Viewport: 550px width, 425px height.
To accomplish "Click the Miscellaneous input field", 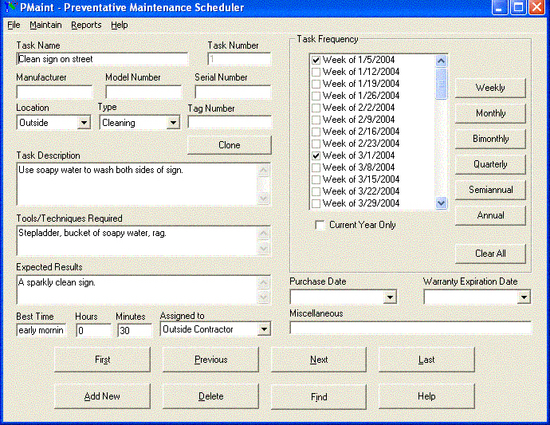I will click(410, 328).
